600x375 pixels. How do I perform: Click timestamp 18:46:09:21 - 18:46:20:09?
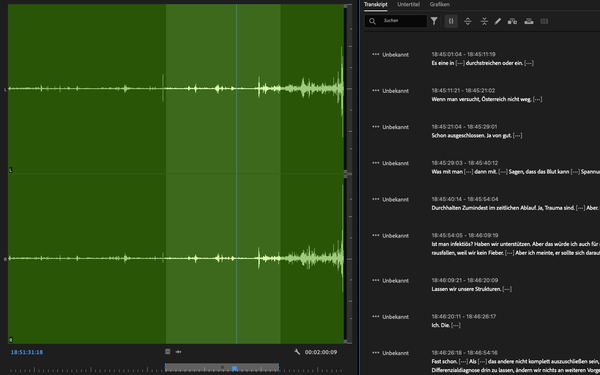pos(465,280)
